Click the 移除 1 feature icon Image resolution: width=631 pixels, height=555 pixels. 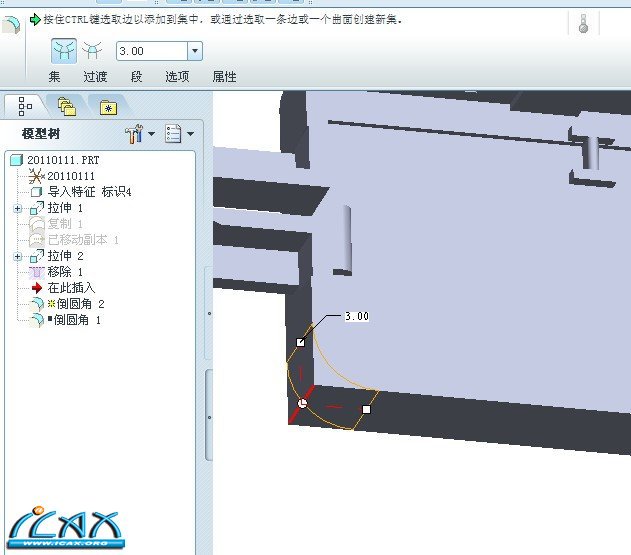pos(37,272)
